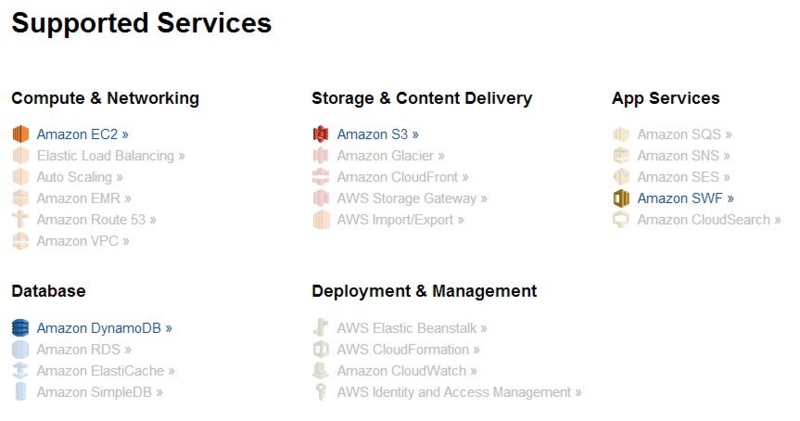
Task: Go to Elastic Load Balancing
Action: 111,156
